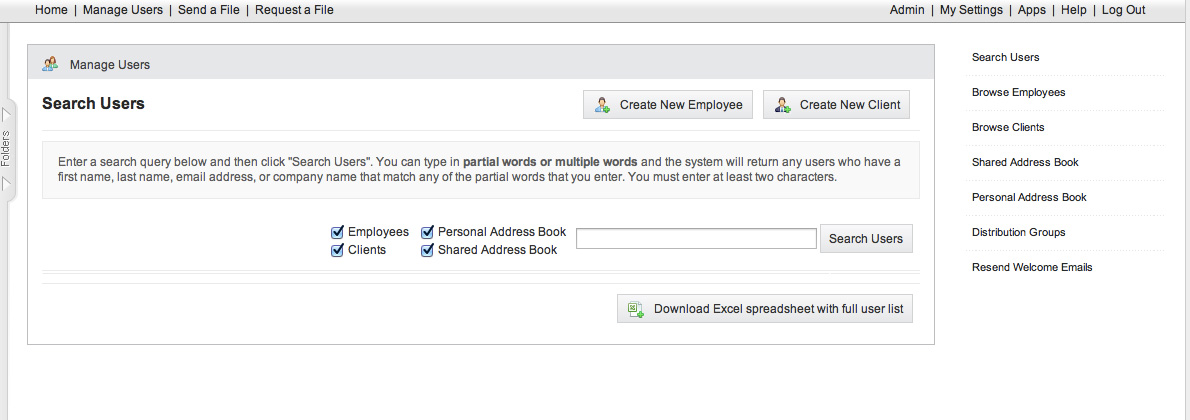Click the Excel spreadsheet download icon
Screen dimensions: 1190x420
(x=635, y=309)
